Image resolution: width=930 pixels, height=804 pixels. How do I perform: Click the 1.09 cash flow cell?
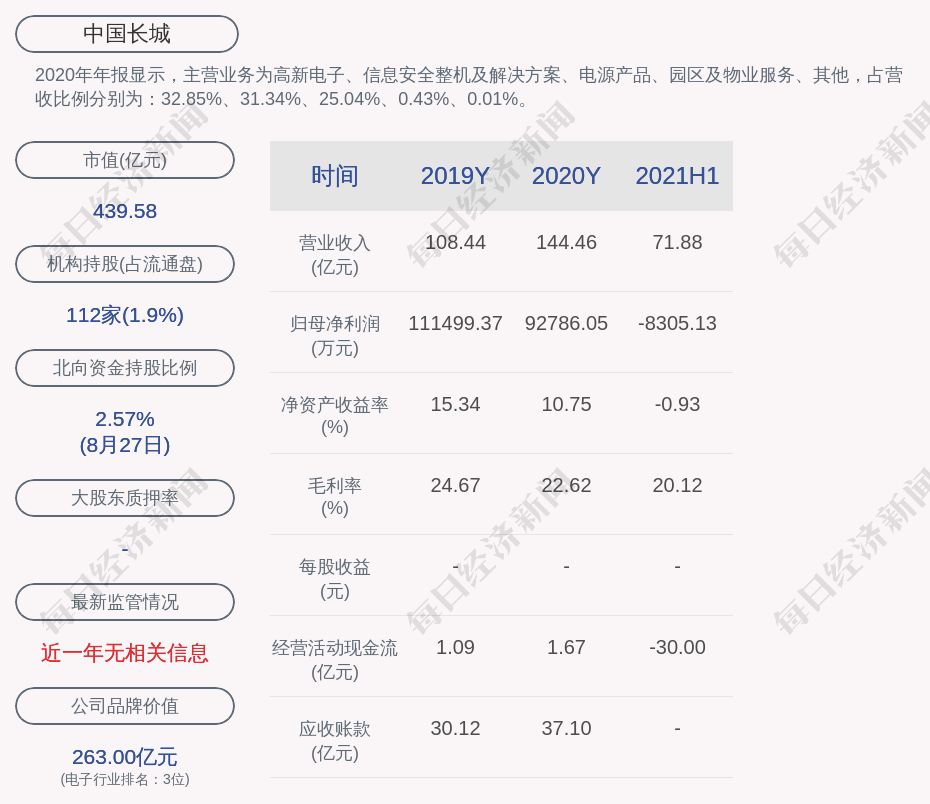455,647
